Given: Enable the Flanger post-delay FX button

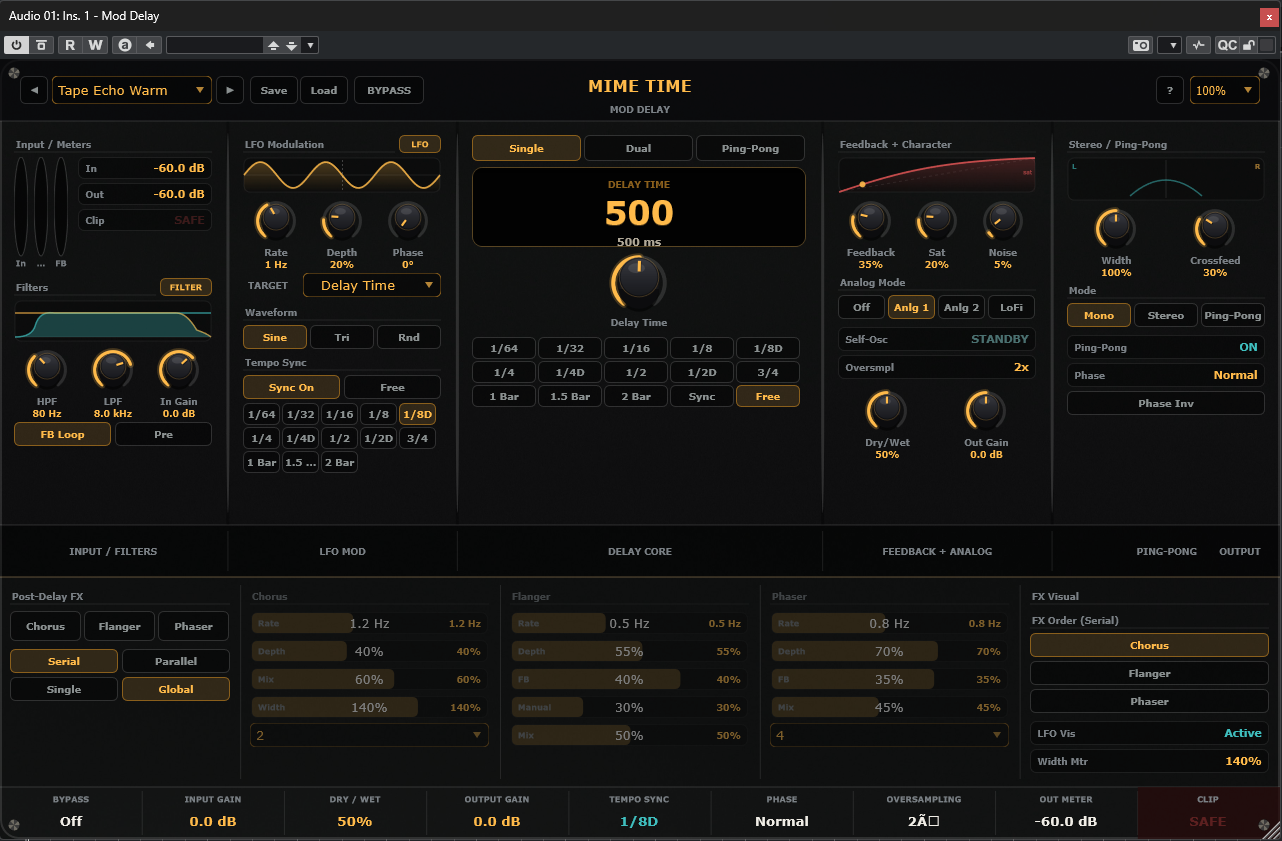Looking at the screenshot, I should [x=119, y=626].
